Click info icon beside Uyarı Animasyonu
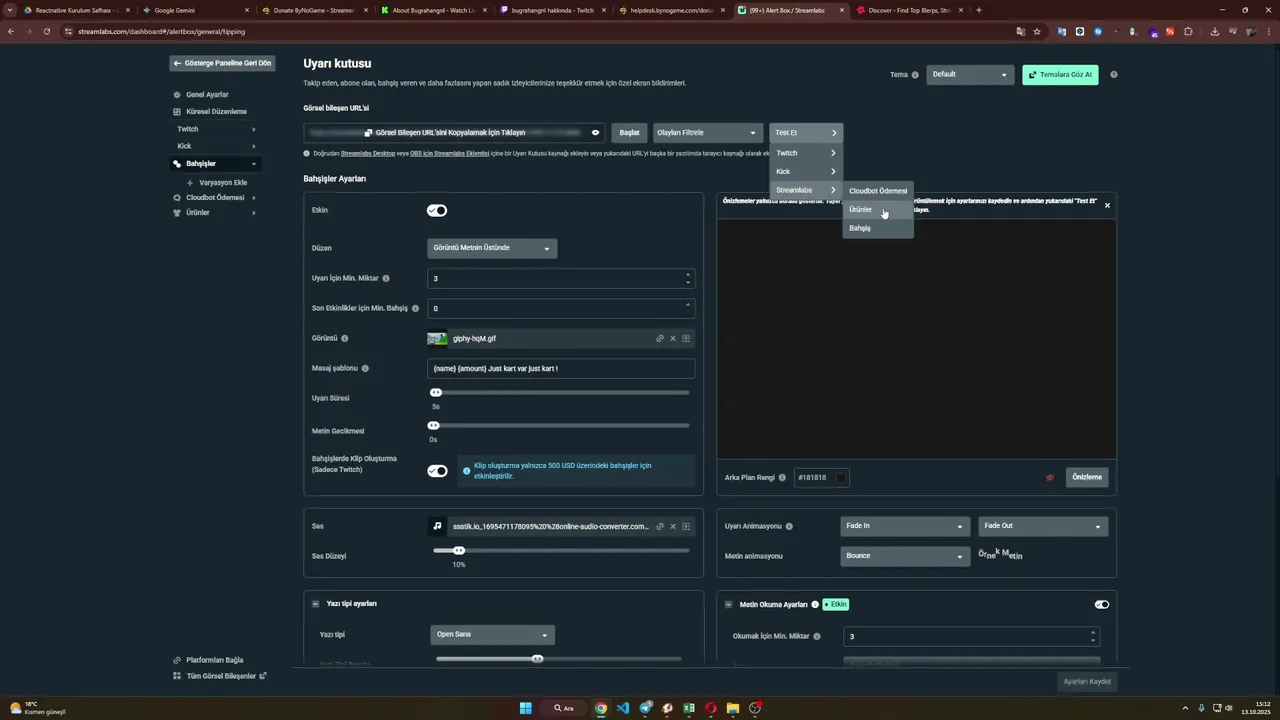 pos(789,526)
